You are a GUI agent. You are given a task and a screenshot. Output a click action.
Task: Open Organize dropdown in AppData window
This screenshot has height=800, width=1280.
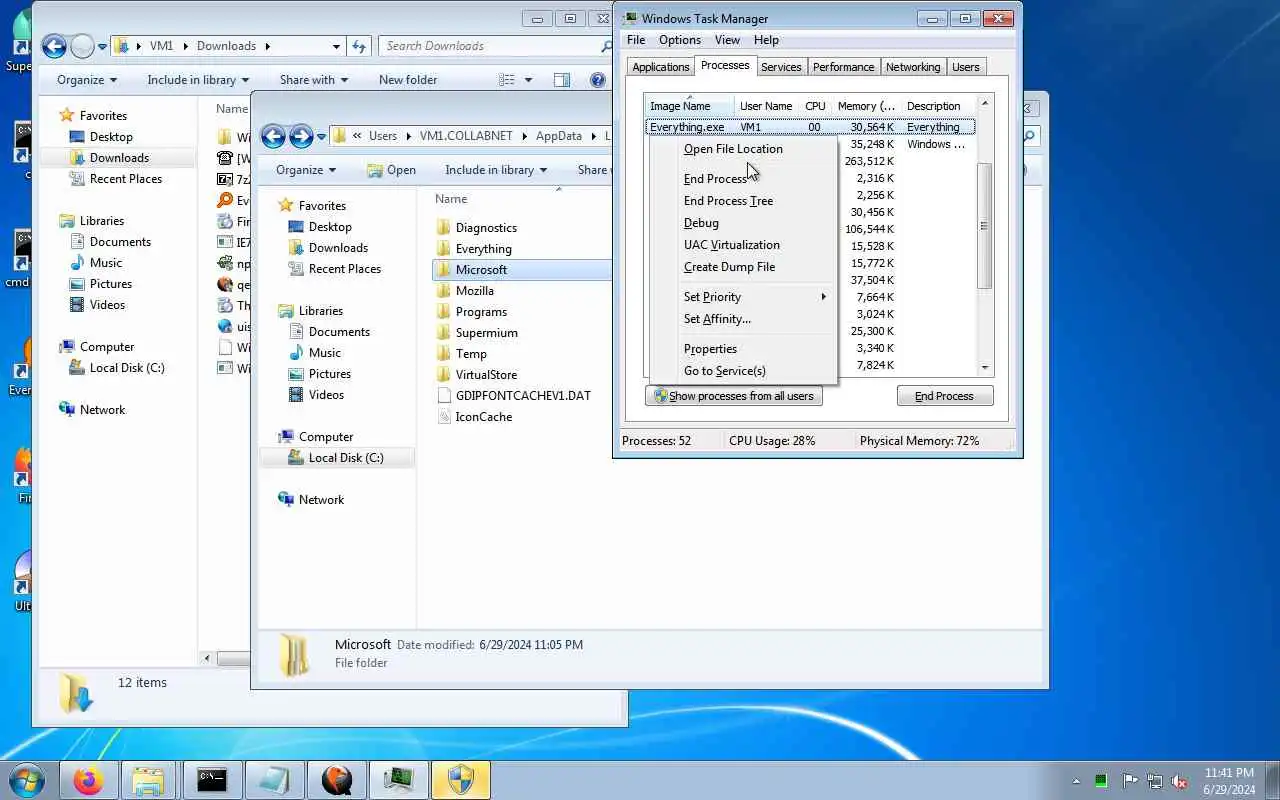[306, 170]
